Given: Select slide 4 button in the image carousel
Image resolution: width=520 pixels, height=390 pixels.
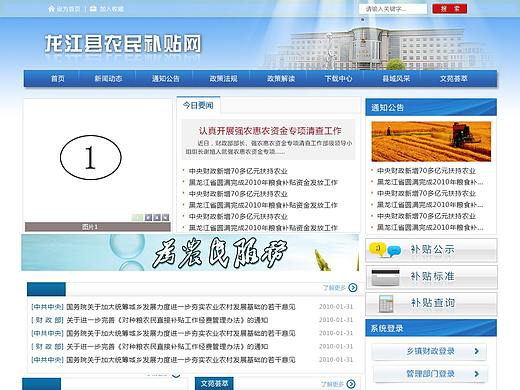Looking at the screenshot, I should coord(165,218).
